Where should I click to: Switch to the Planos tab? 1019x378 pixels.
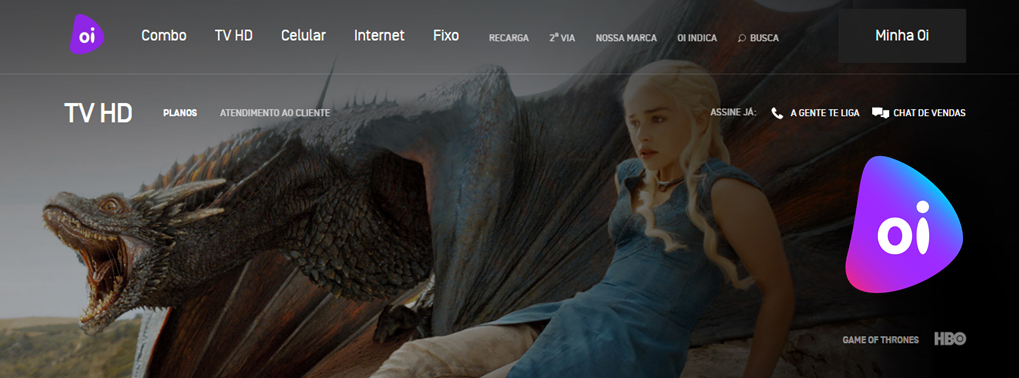[180, 113]
